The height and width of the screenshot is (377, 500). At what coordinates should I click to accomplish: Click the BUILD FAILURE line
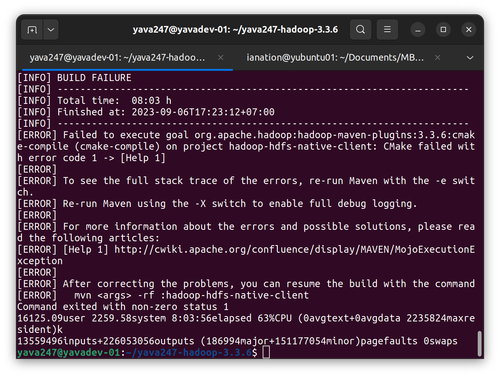coord(74,78)
